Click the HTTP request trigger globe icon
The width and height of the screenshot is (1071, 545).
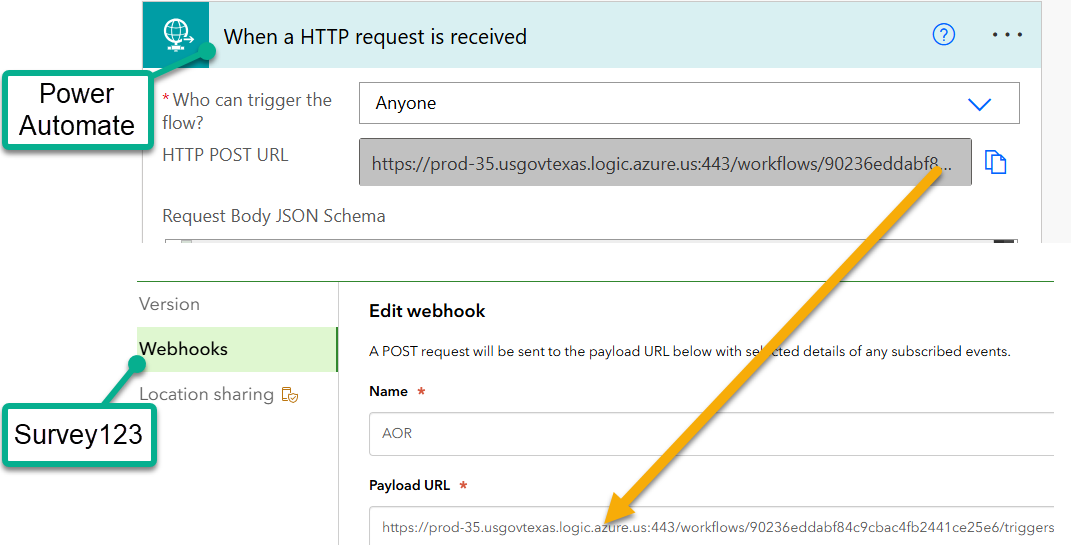click(x=176, y=34)
